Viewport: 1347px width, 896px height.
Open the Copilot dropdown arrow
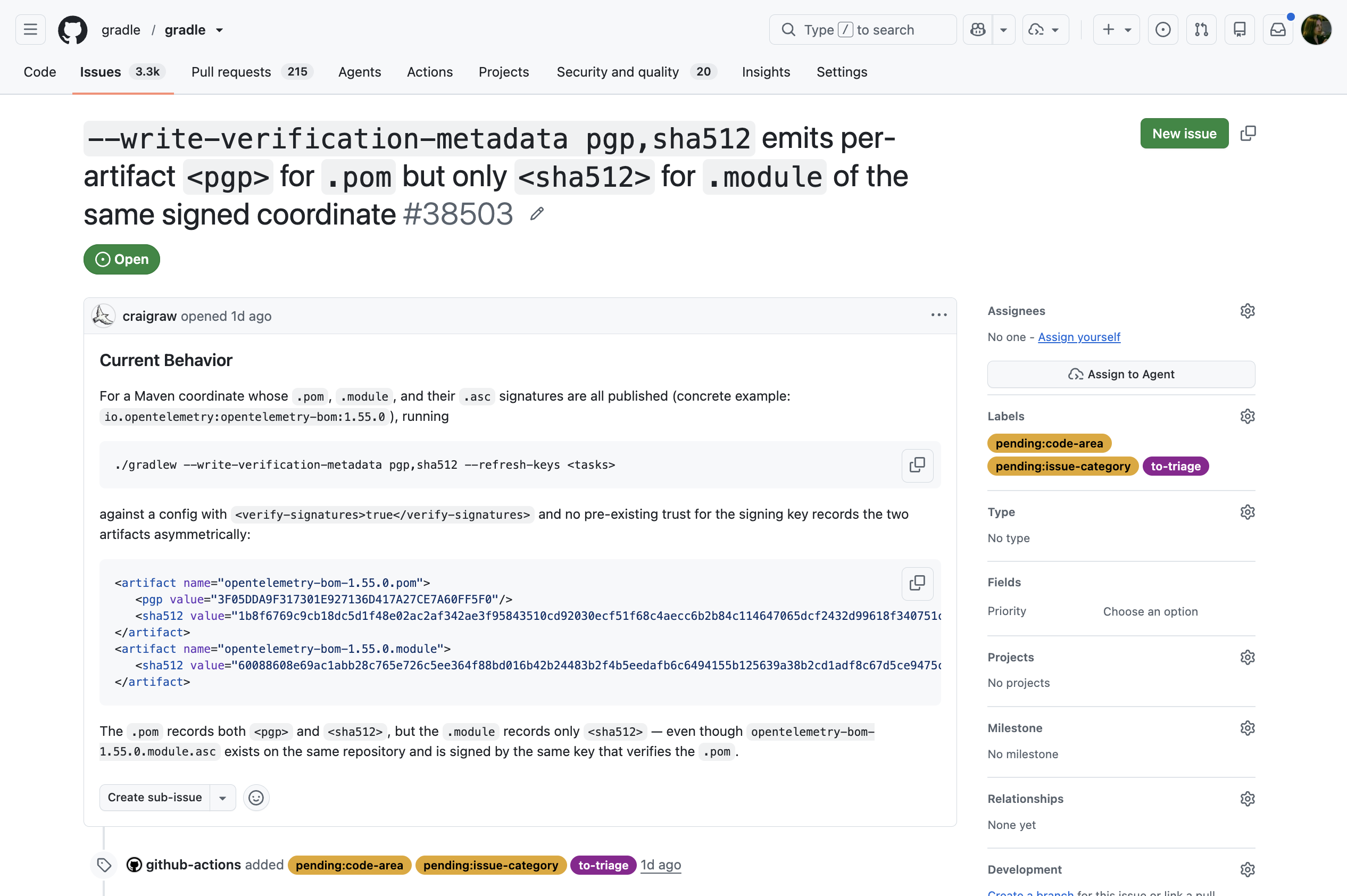pos(1003,30)
